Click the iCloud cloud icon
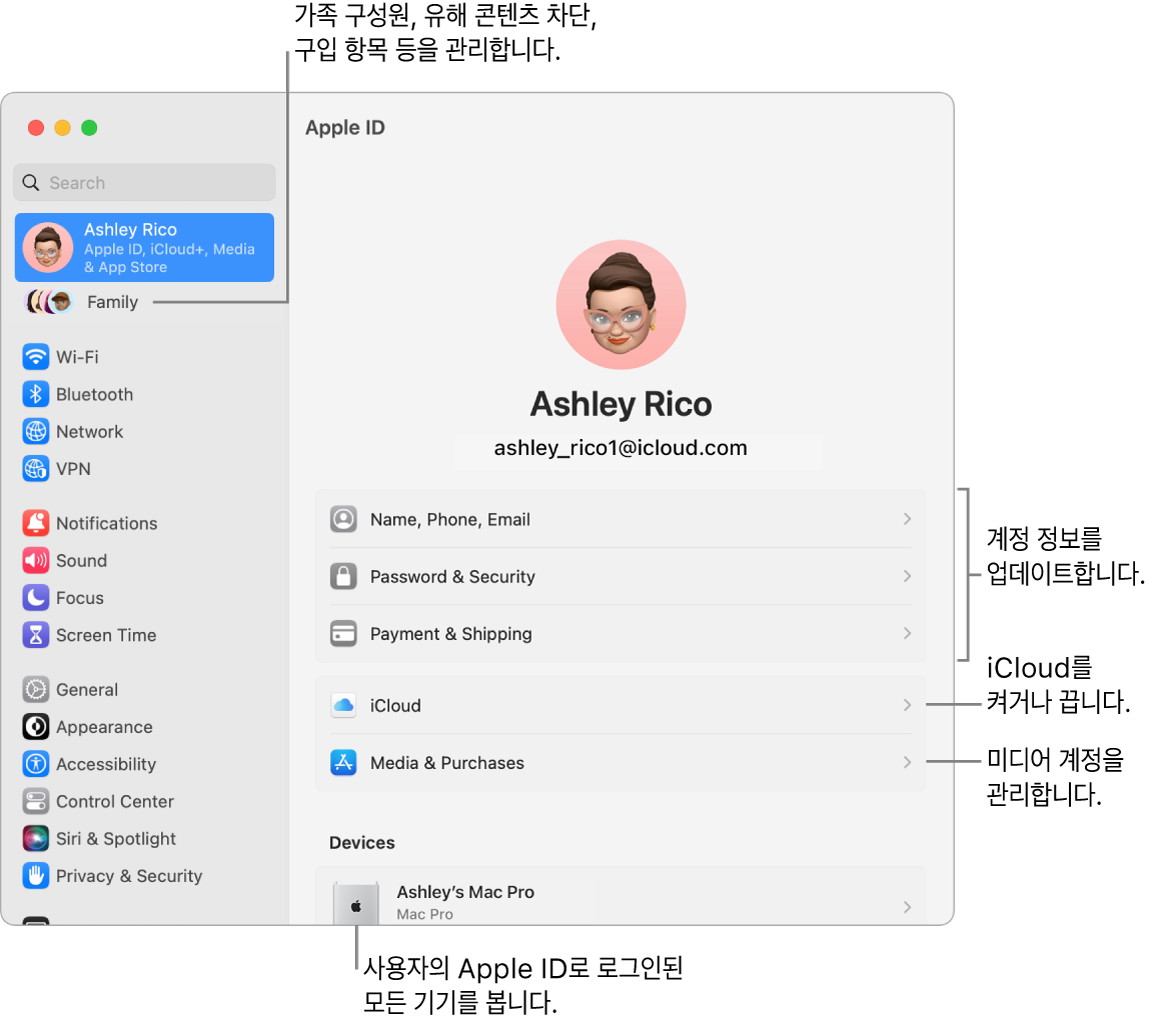Screen dimensions: 1152x1024 [344, 705]
